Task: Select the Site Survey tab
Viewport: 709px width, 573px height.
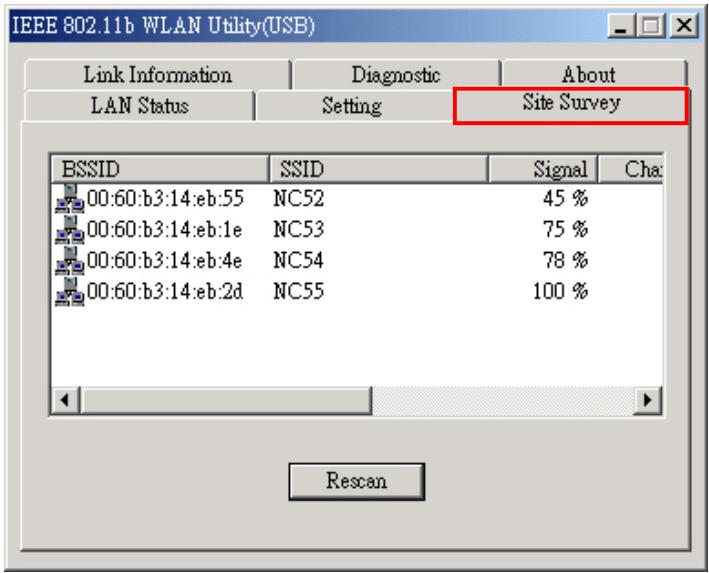Action: point(571,105)
